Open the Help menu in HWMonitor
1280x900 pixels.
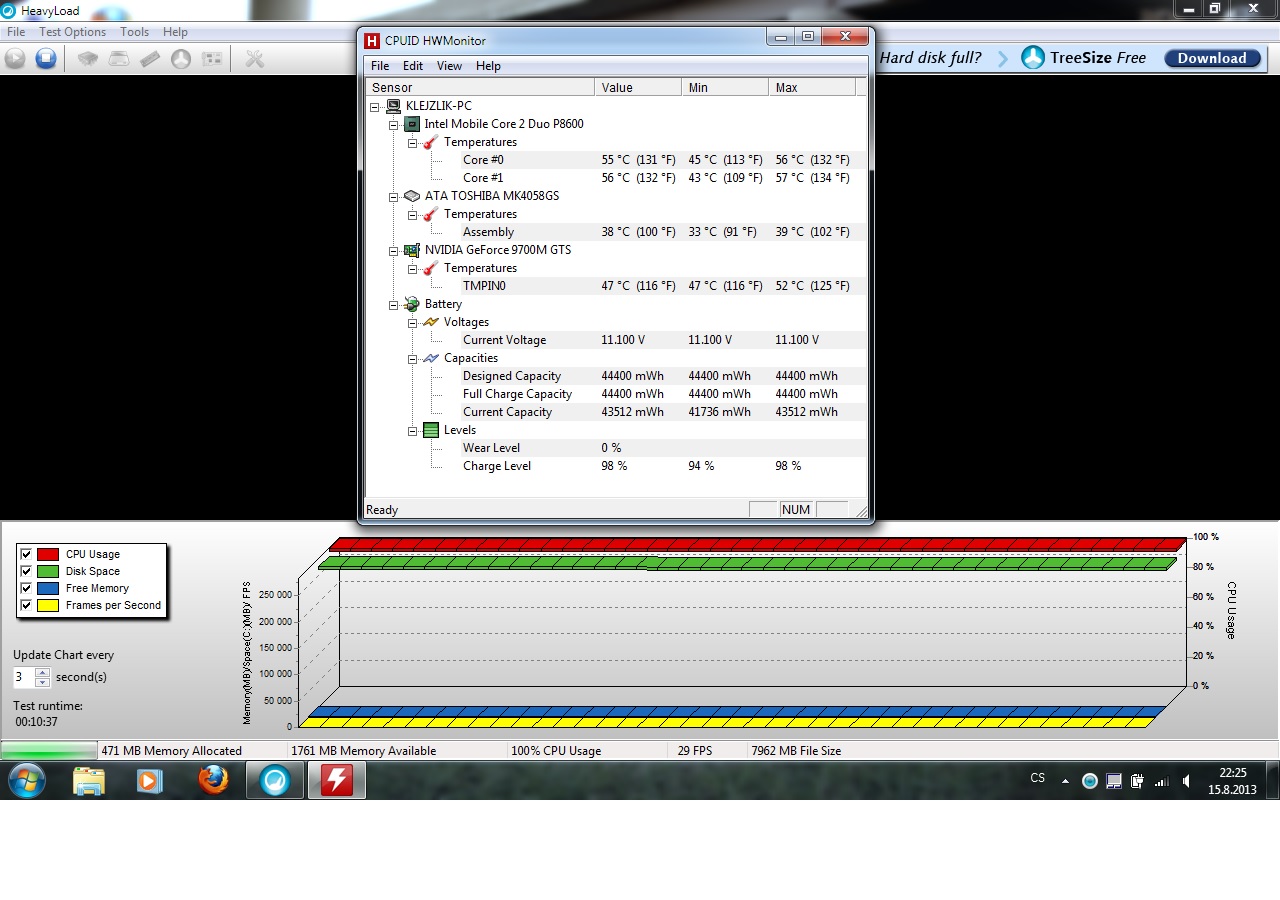click(x=488, y=66)
